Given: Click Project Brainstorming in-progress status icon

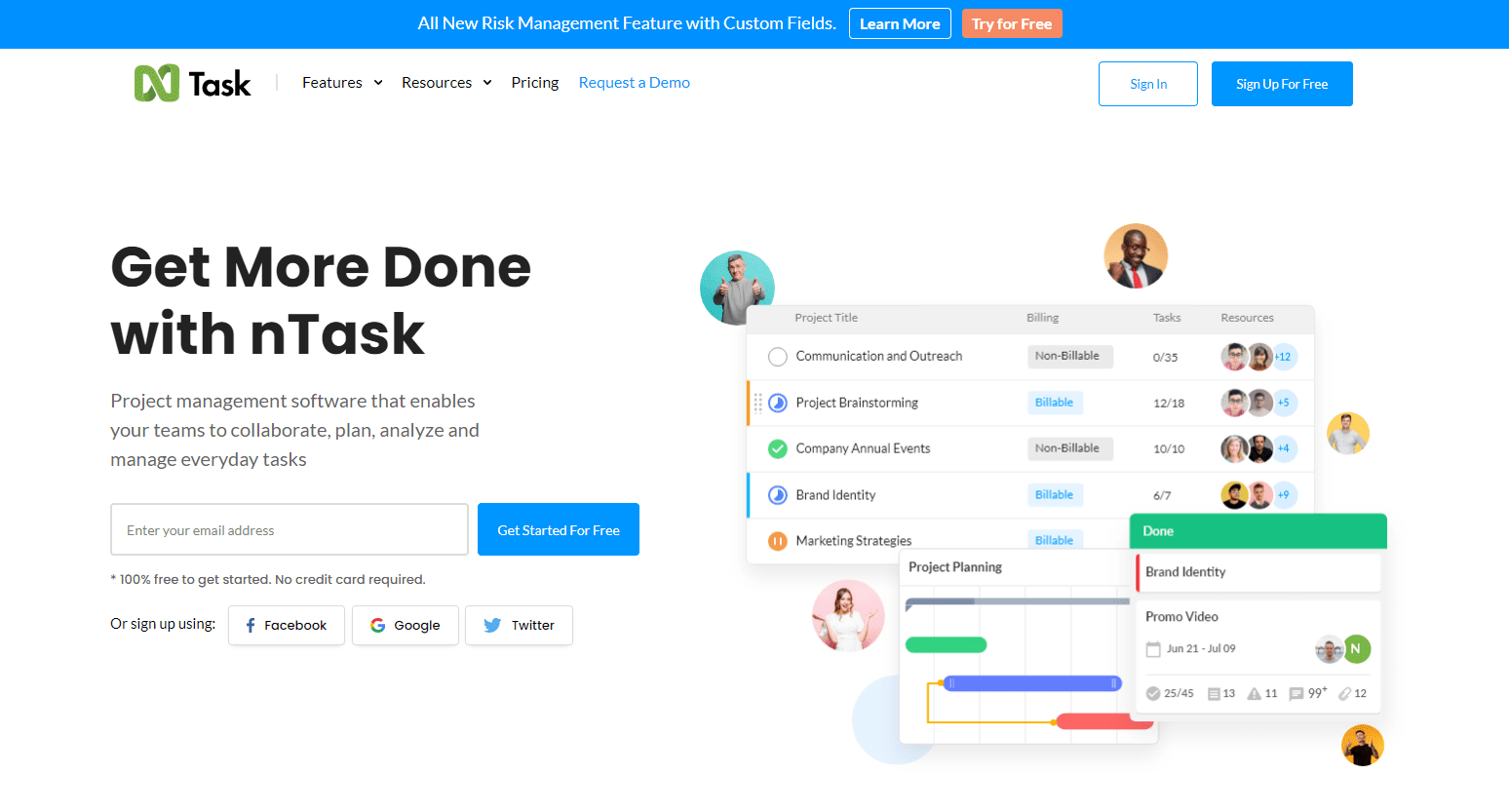Looking at the screenshot, I should (778, 403).
